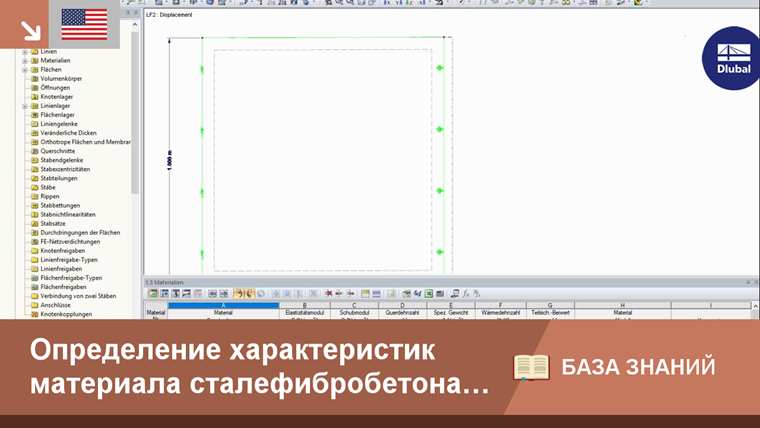Viewport: 760px width, 428px height.
Task: Select Querschnitte in the navigator tree
Action: [x=58, y=151]
